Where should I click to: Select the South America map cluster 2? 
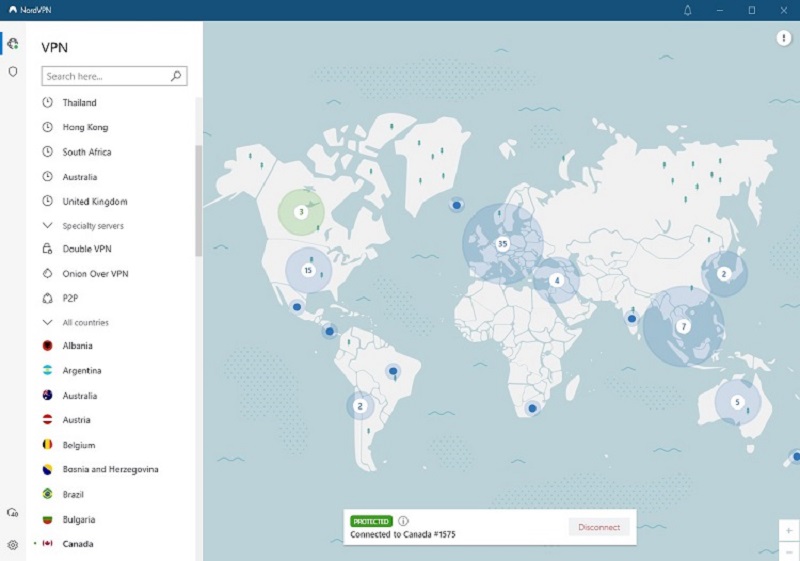(360, 406)
